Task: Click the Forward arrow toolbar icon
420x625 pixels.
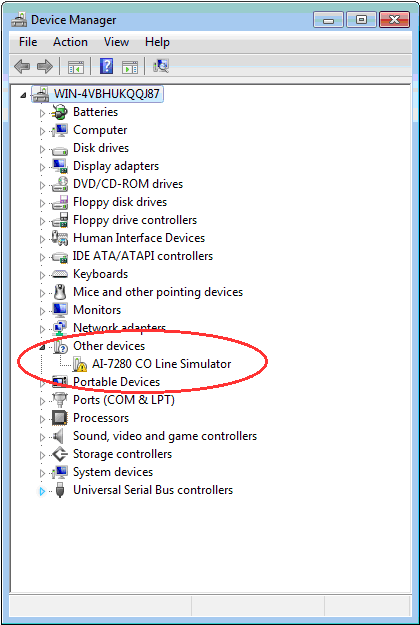Action: pyautogui.click(x=45, y=66)
